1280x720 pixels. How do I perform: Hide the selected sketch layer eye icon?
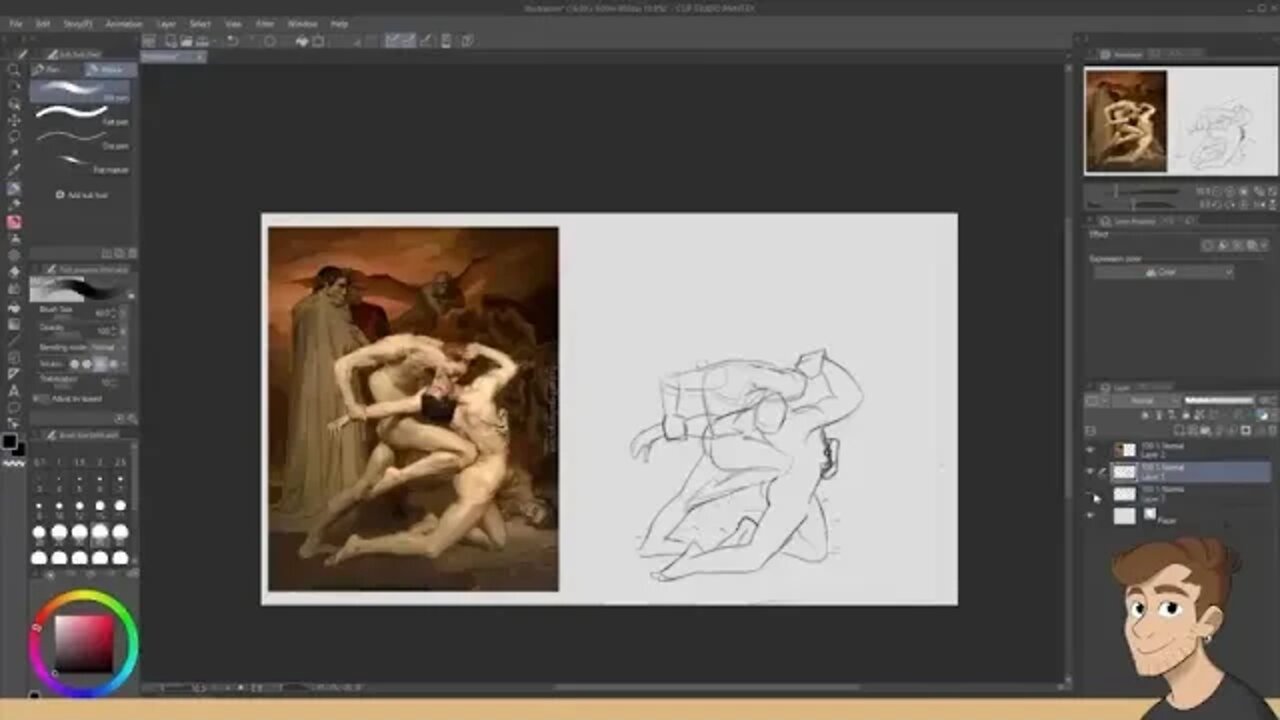(1090, 471)
